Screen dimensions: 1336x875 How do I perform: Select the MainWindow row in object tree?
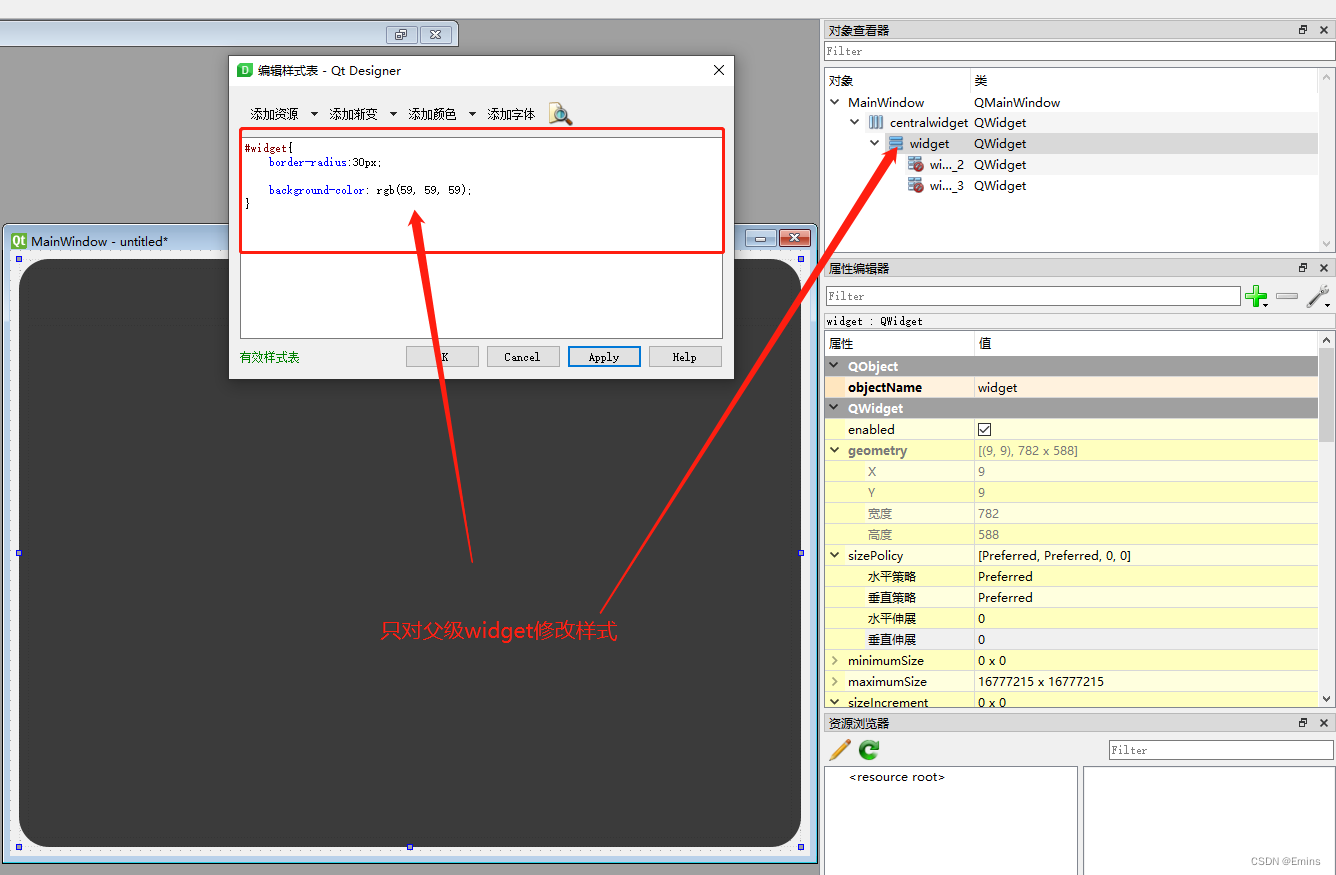click(1071, 102)
